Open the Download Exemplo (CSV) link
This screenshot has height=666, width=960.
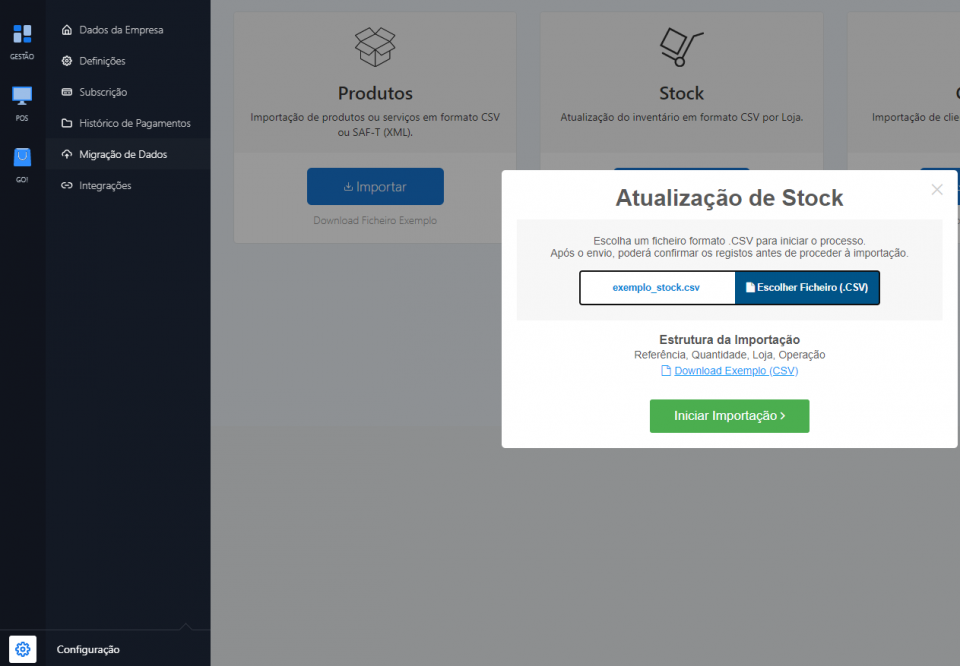tap(735, 371)
